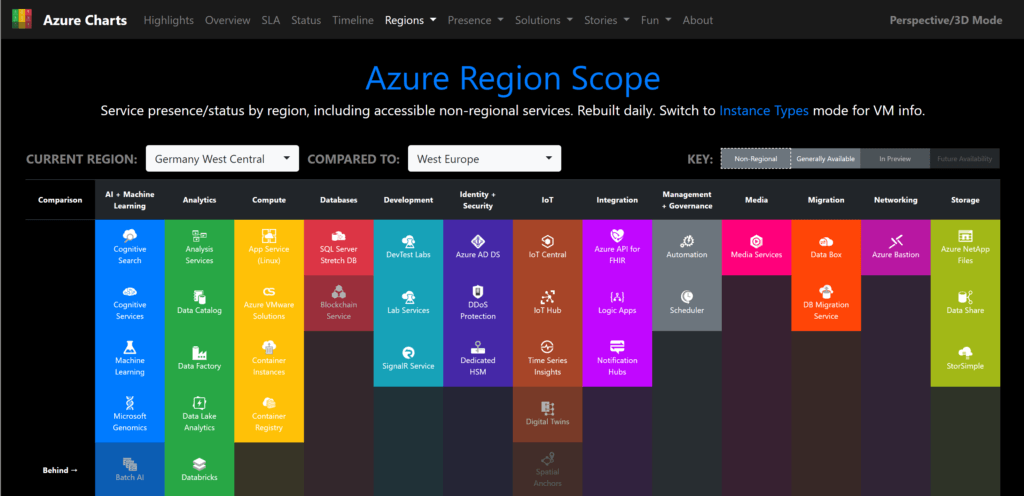The width and height of the screenshot is (1024, 496).
Task: Toggle the Generally Available key filter
Action: (825, 159)
